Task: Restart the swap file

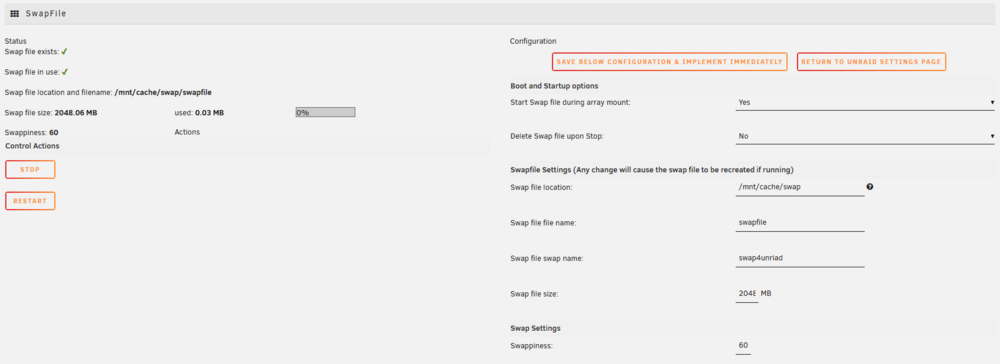Action: [30, 201]
